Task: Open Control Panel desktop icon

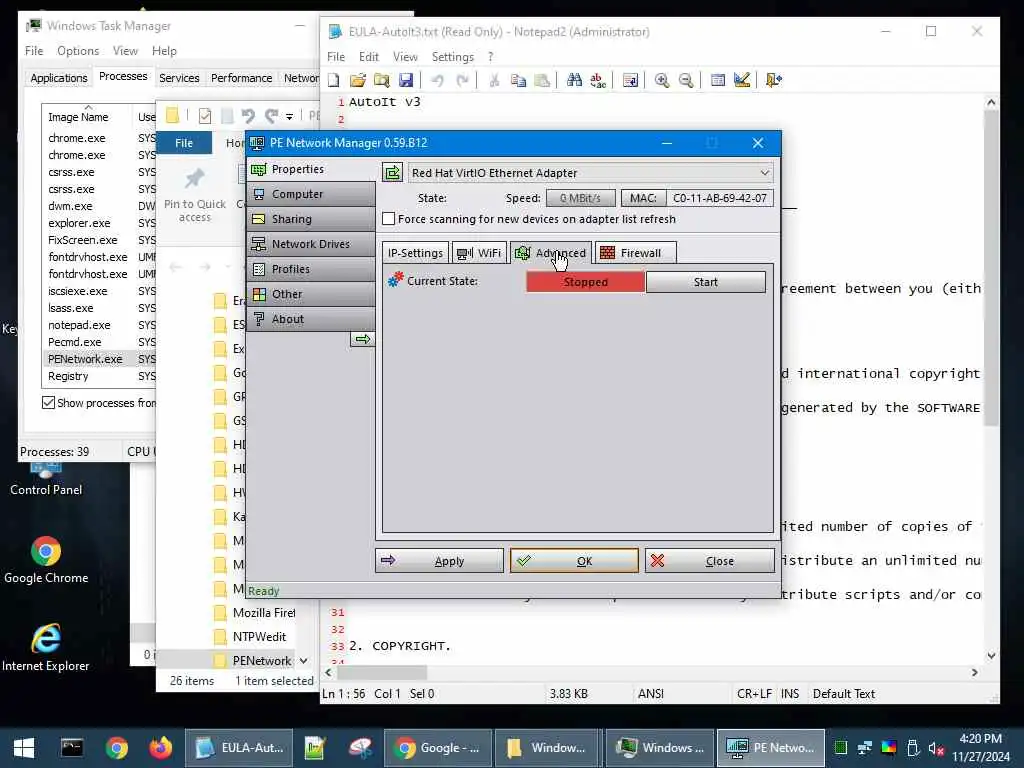Action: pos(46,479)
